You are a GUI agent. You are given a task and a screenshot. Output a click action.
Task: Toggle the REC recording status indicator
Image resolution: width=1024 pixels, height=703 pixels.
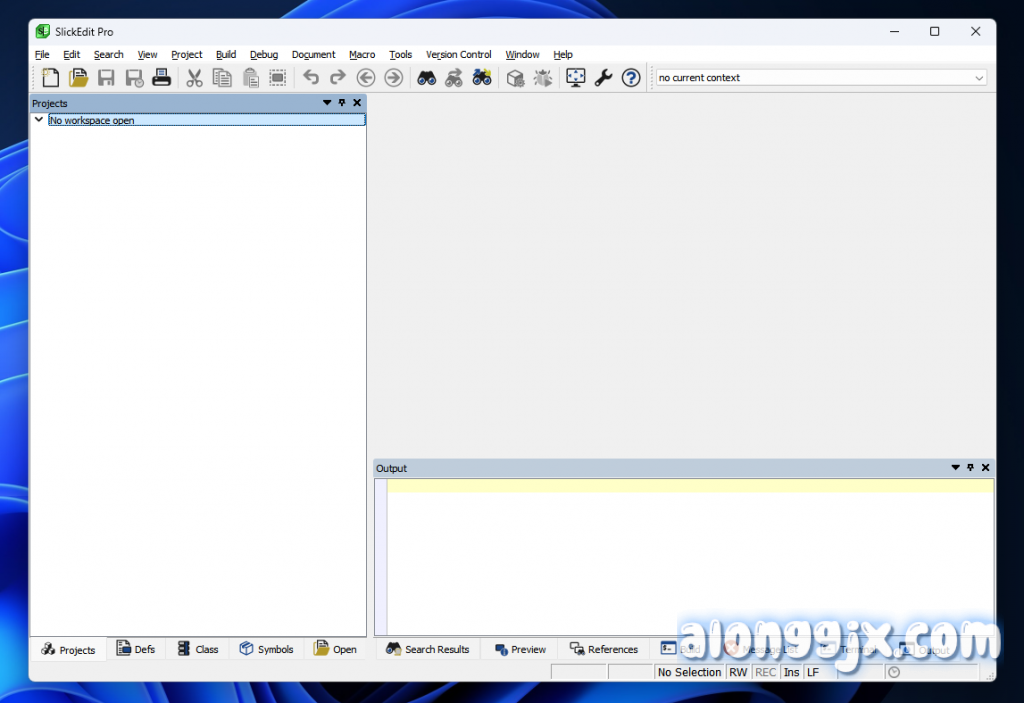[766, 672]
